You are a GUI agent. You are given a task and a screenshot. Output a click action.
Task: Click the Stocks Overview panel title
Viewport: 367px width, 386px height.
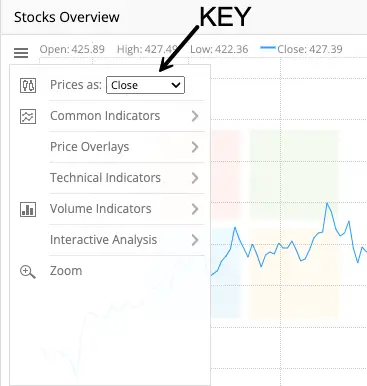pyautogui.click(x=67, y=17)
